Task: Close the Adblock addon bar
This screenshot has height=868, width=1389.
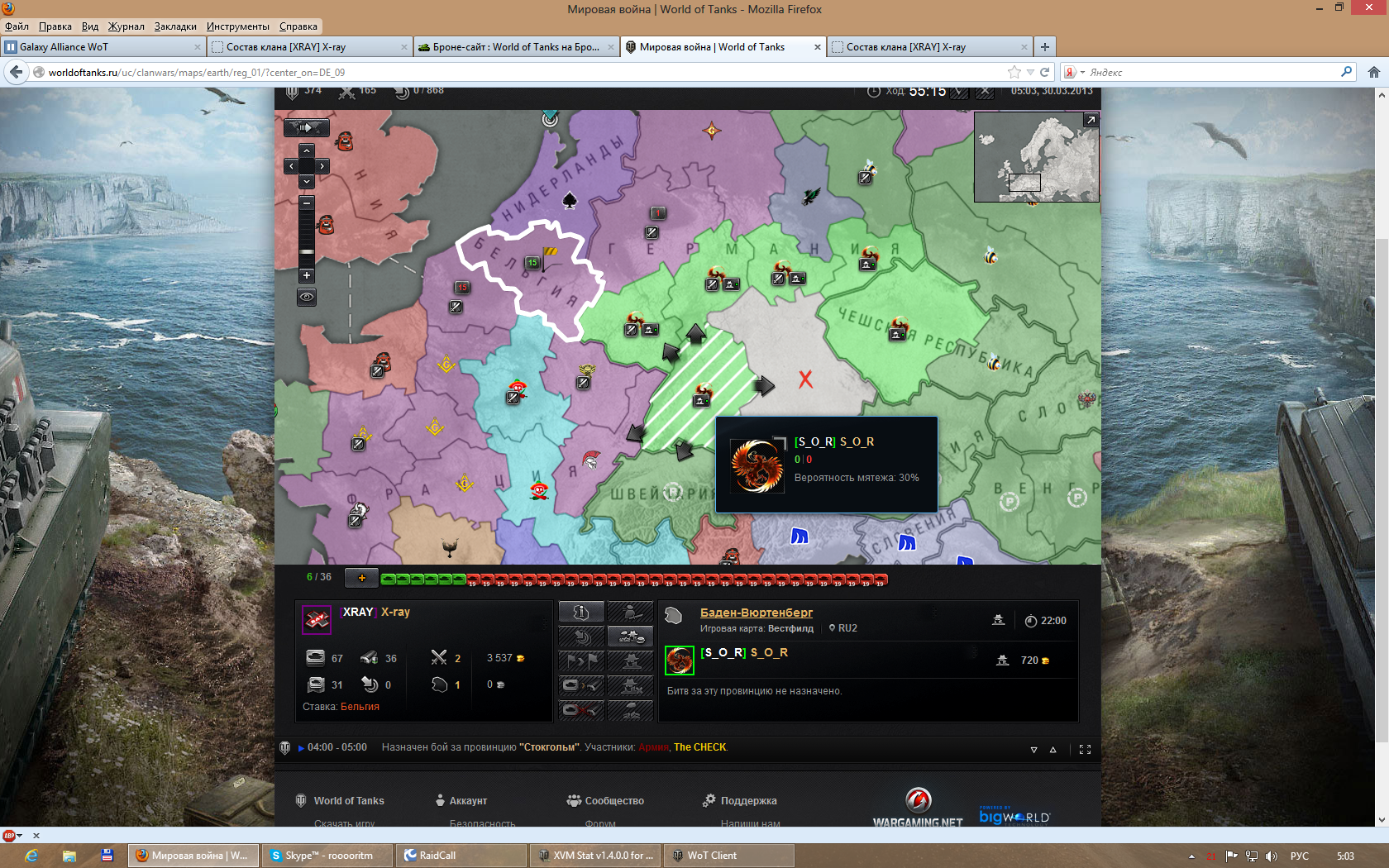Action: 36,836
